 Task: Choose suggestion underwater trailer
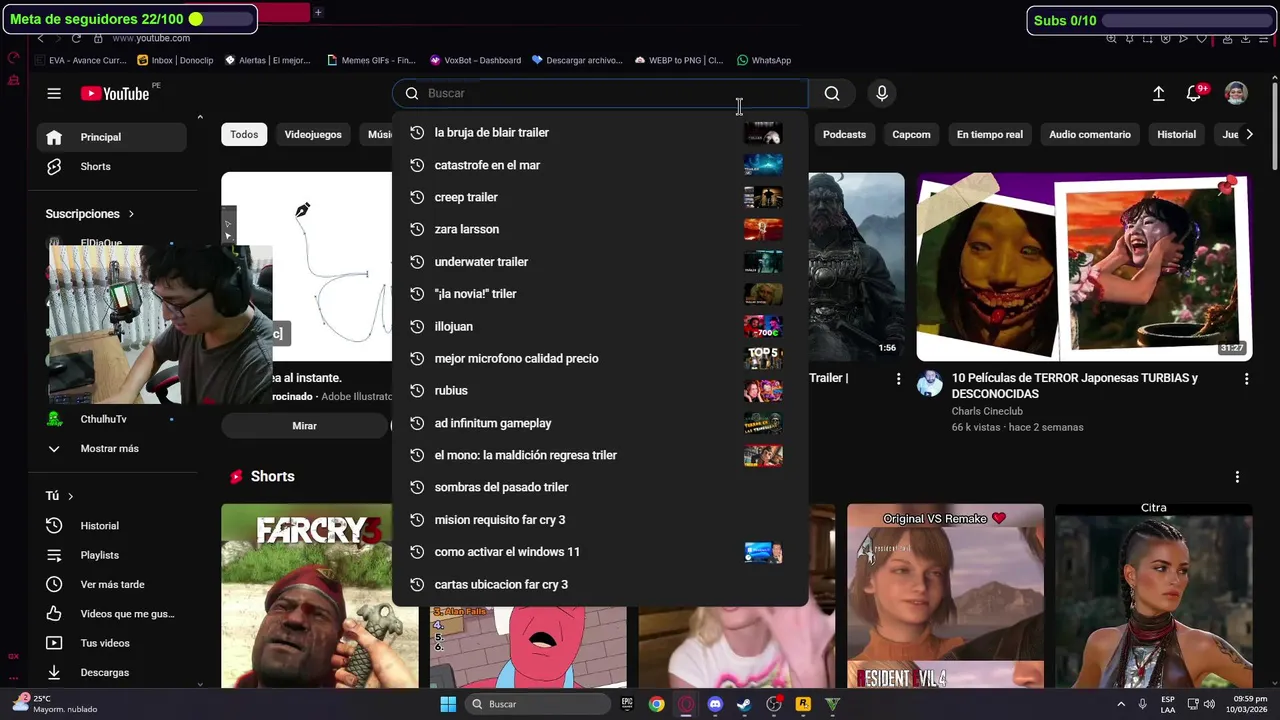[600, 262]
